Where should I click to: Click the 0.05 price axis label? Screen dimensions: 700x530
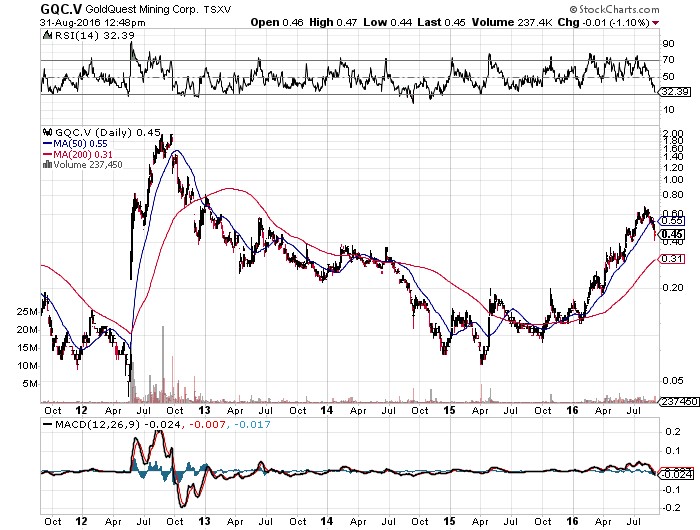tap(671, 380)
